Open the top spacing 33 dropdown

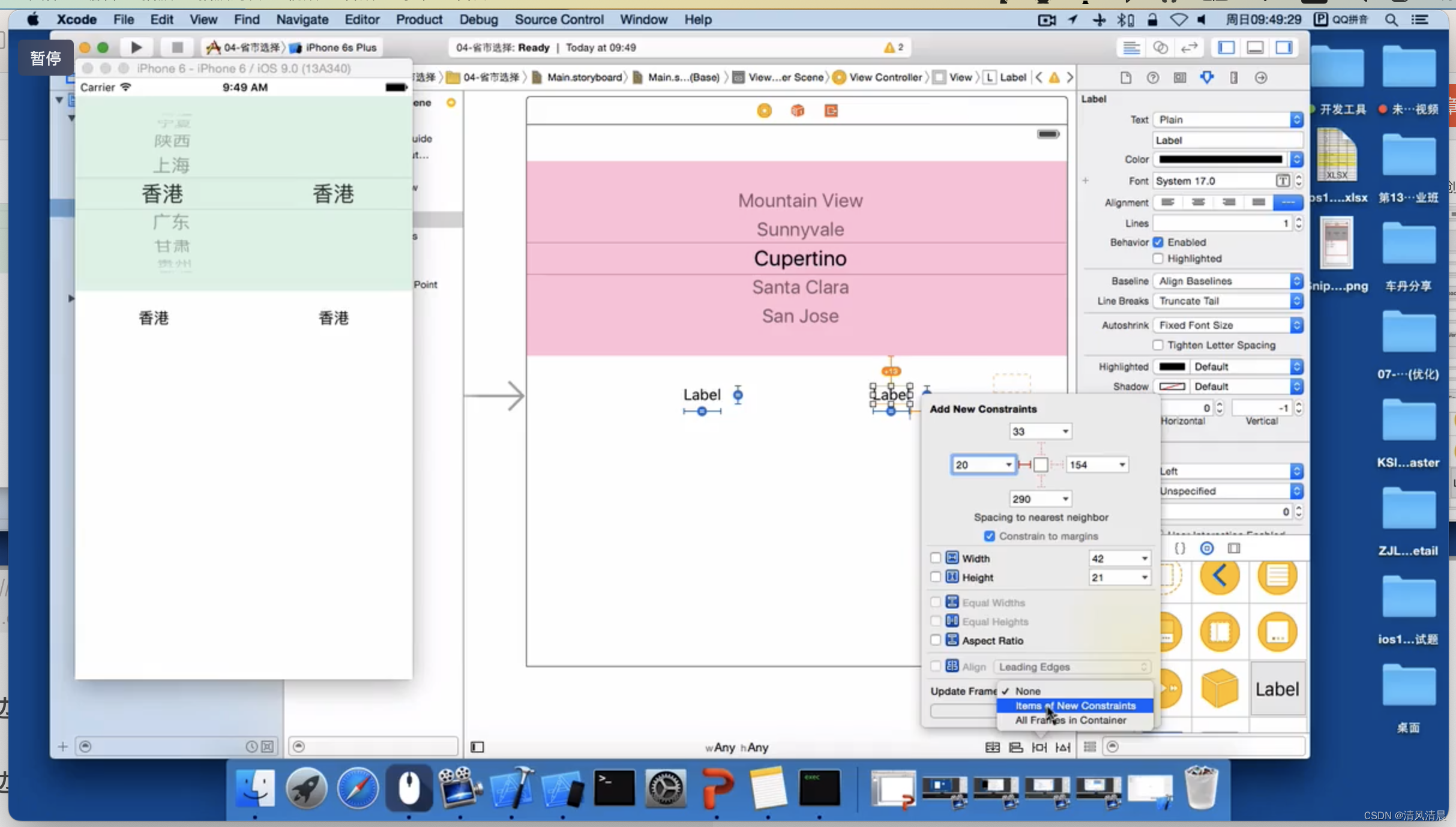click(x=1065, y=432)
